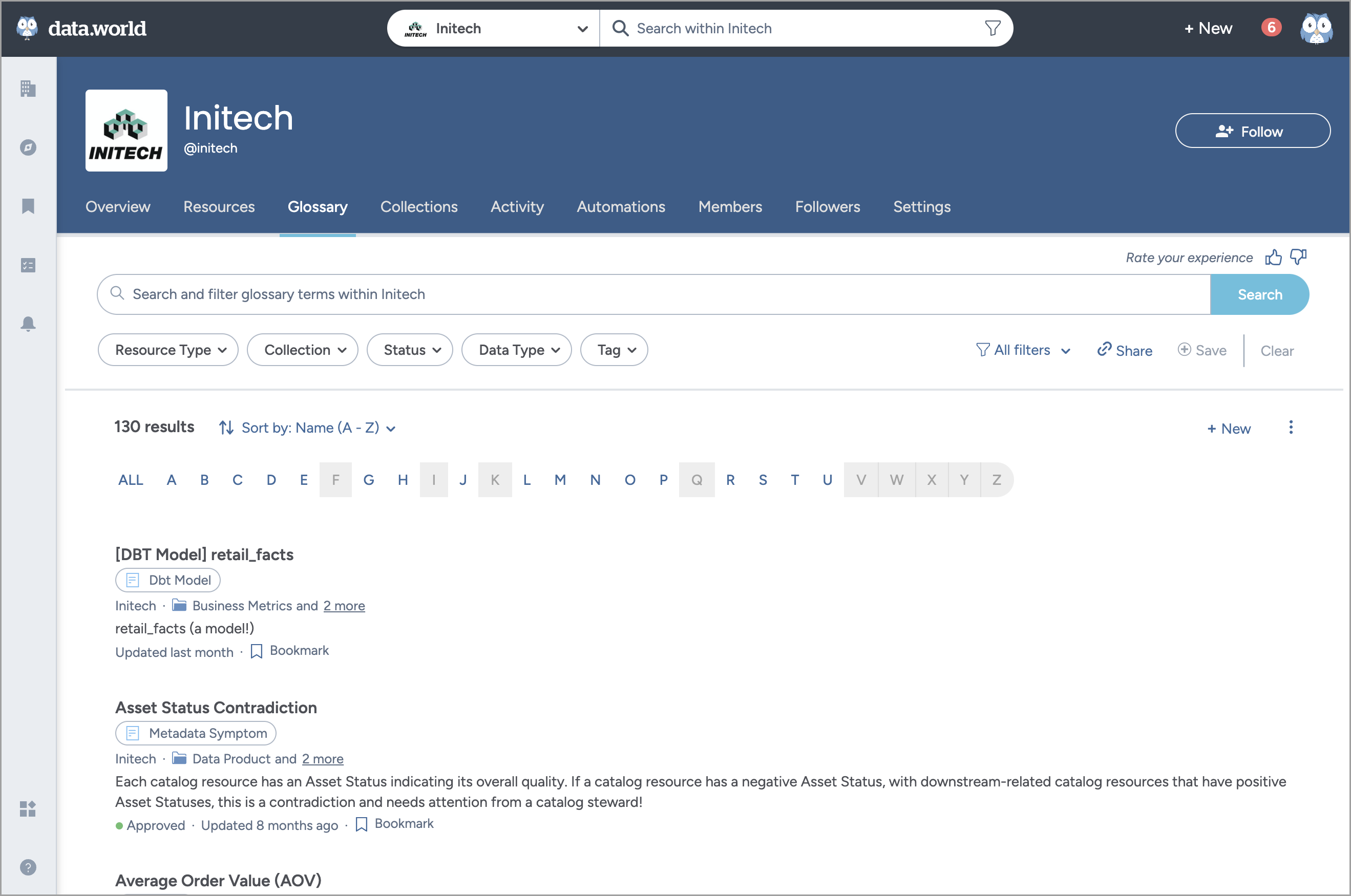Click the thumbs down rate experience icon

pos(1298,257)
